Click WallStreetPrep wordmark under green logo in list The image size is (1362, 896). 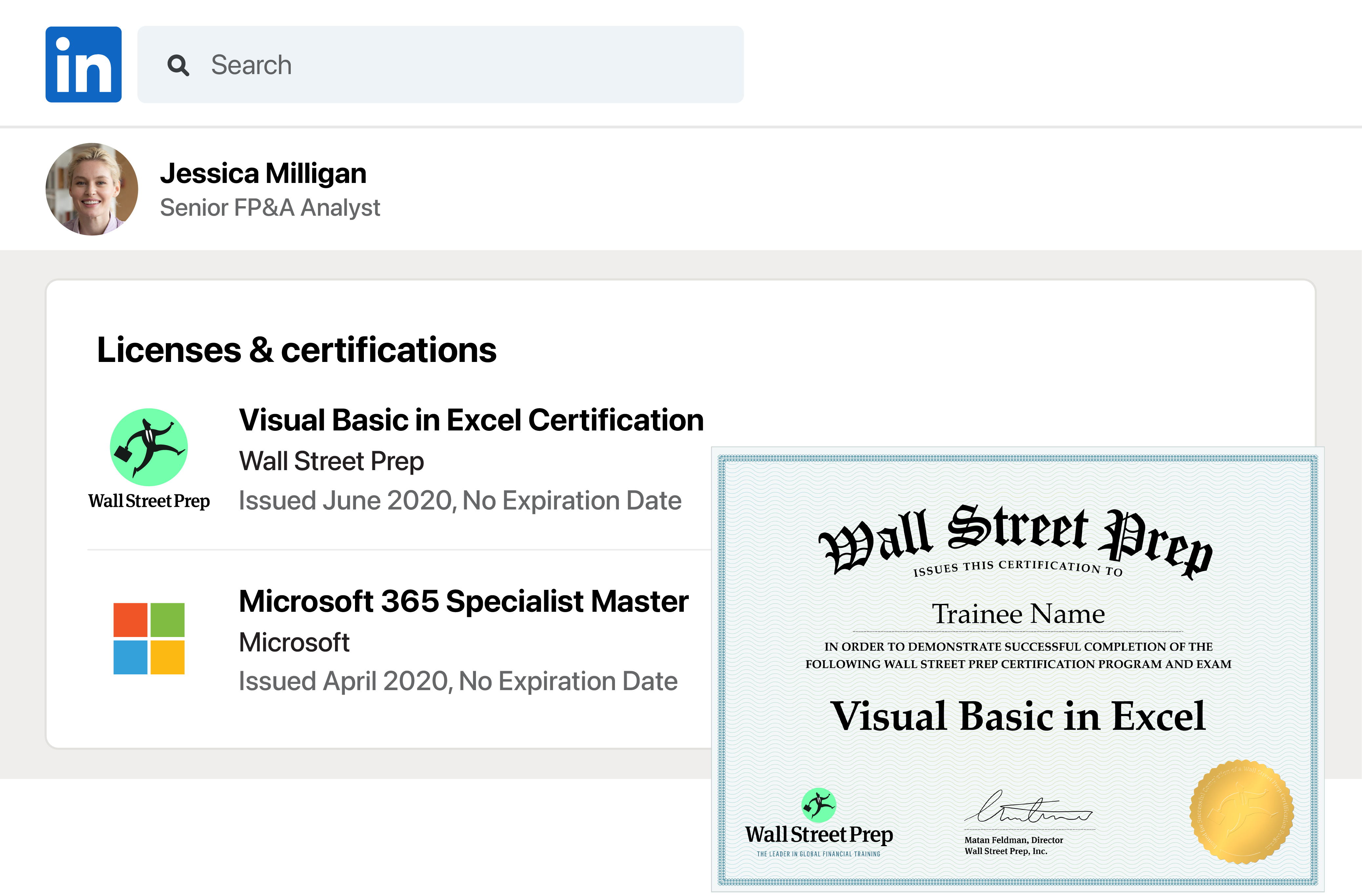pos(149,502)
